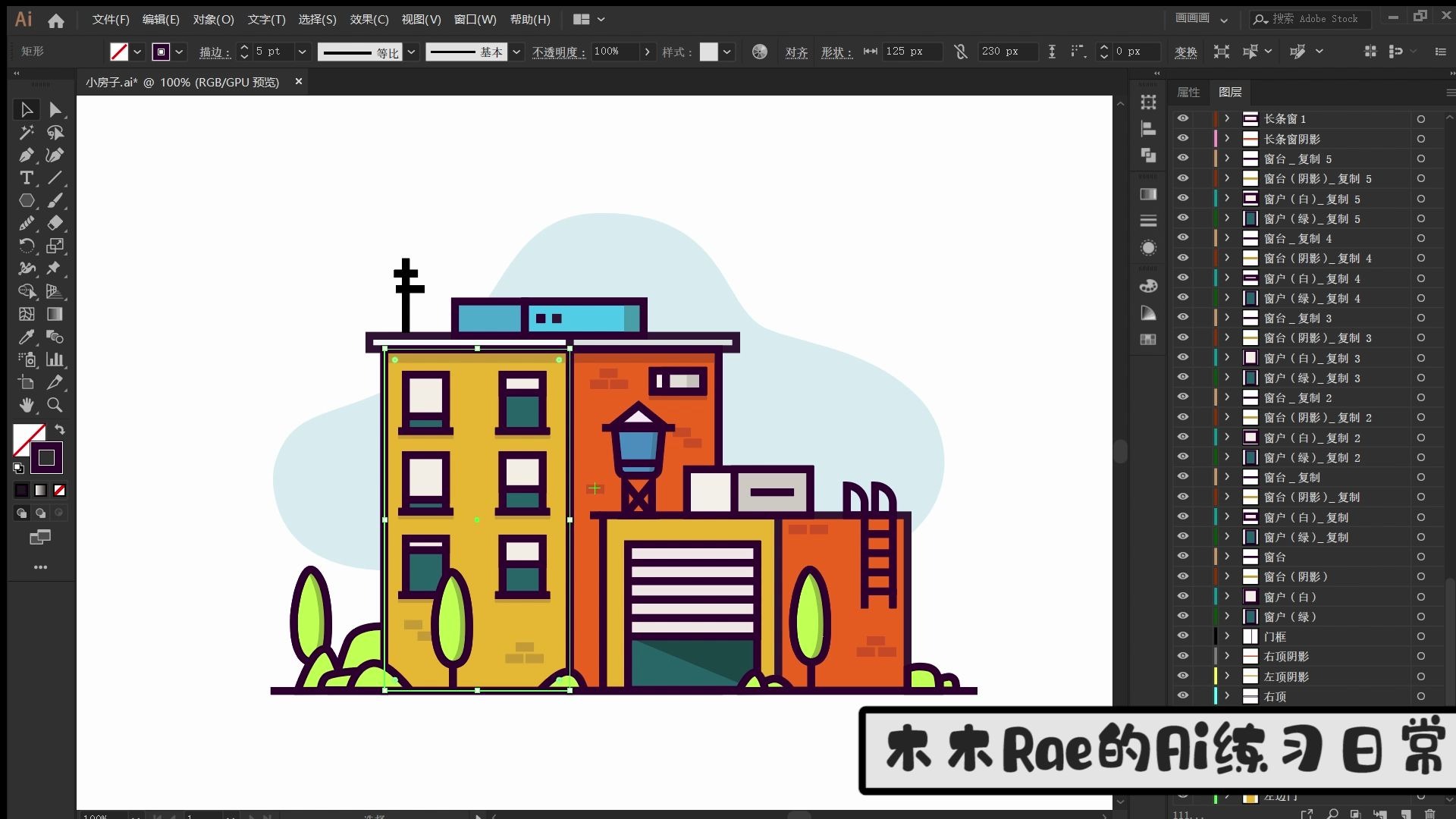This screenshot has width=1456, height=819.
Task: Select the Type tool
Action: point(26,177)
